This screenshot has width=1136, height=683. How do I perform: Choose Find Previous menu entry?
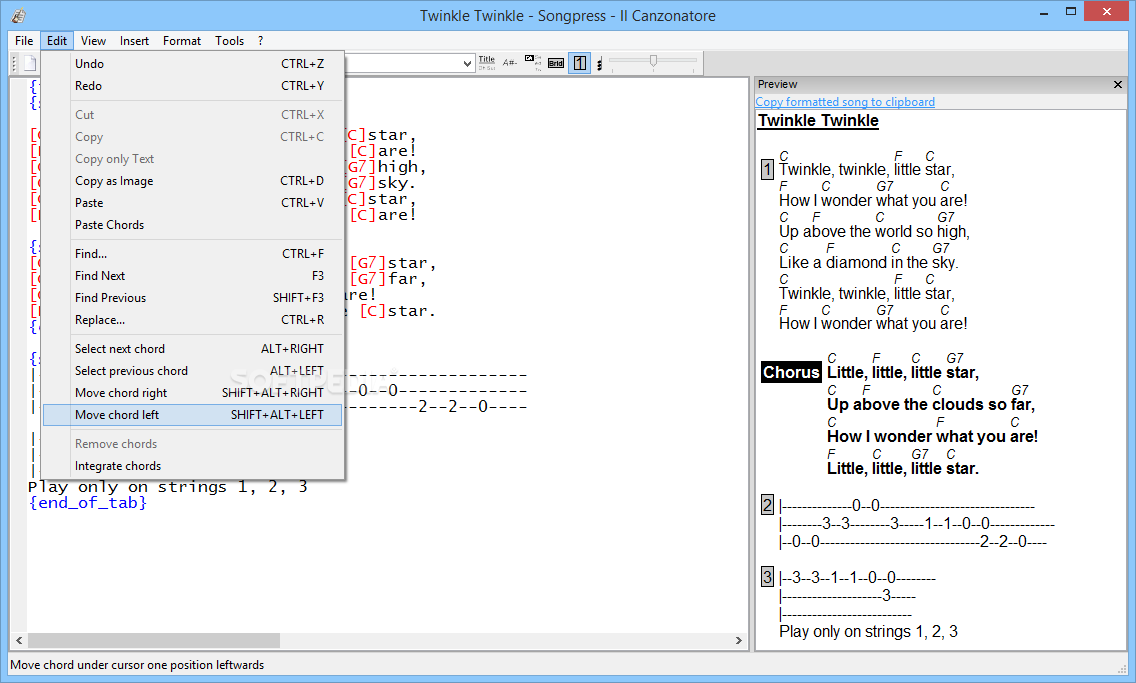[x=193, y=298]
